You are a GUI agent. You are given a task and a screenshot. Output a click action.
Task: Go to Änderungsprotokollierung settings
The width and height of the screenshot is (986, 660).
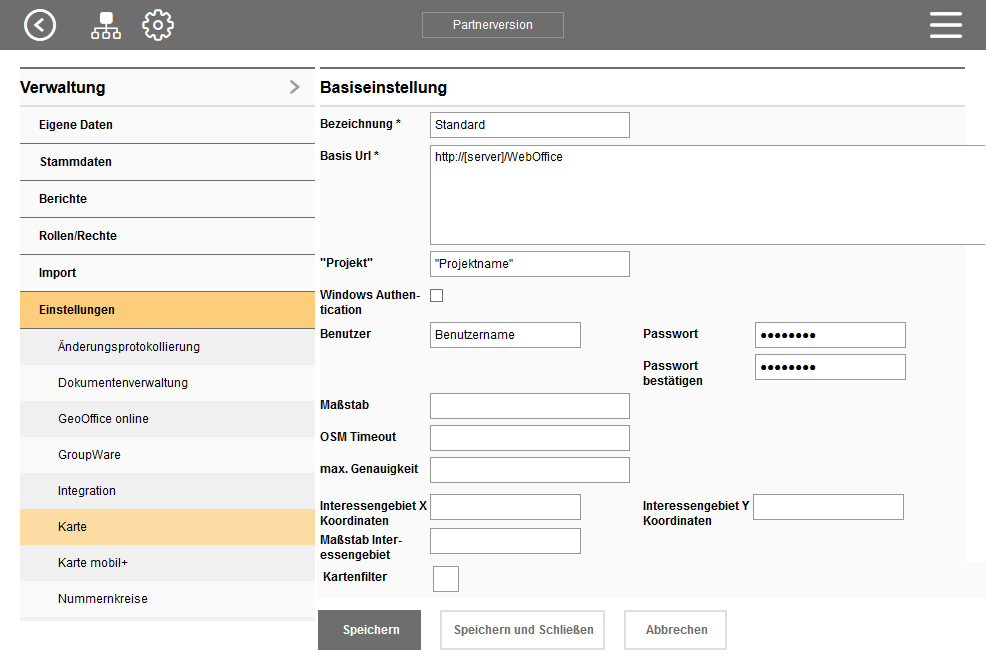pos(167,347)
